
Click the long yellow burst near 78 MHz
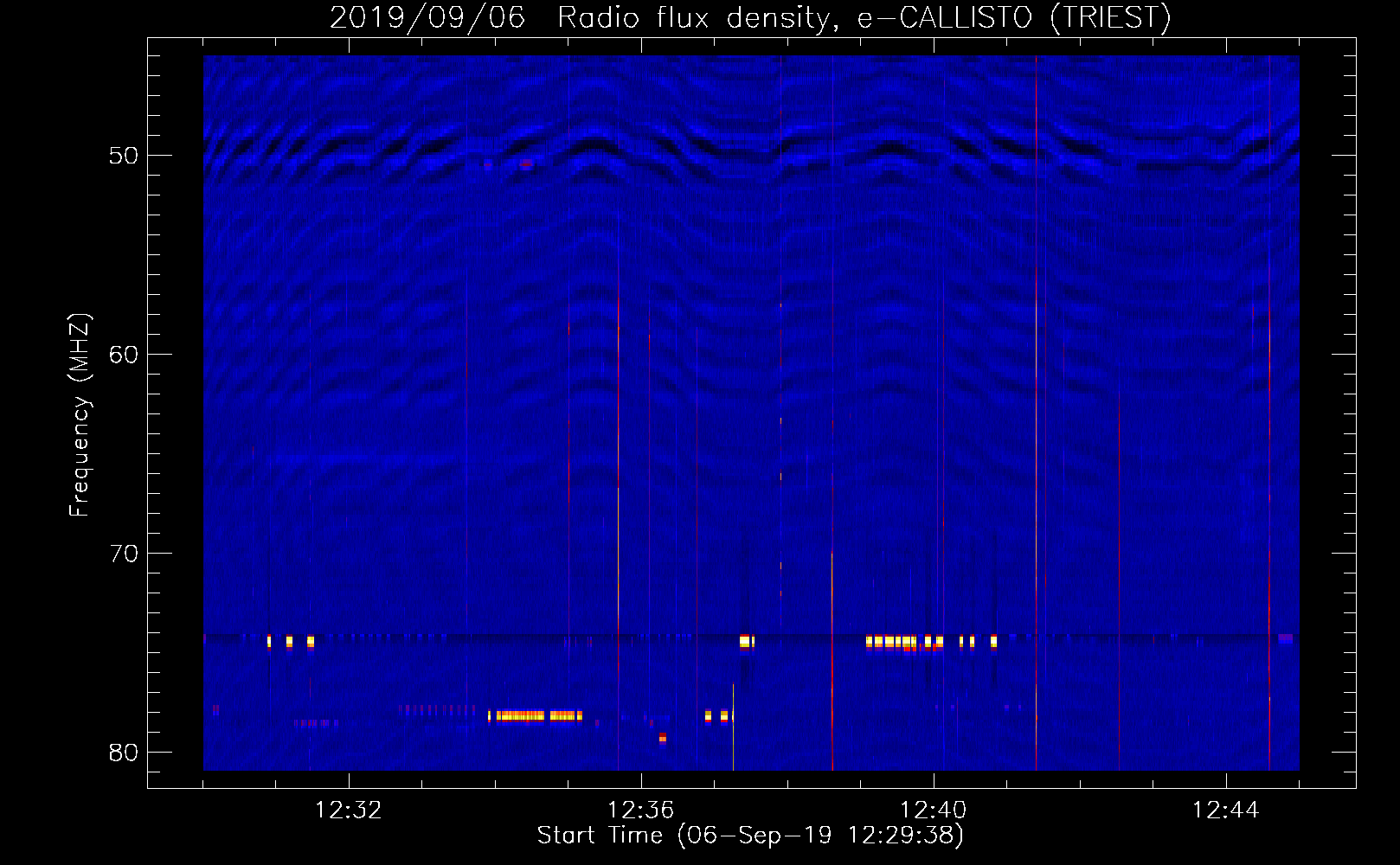coord(535,716)
